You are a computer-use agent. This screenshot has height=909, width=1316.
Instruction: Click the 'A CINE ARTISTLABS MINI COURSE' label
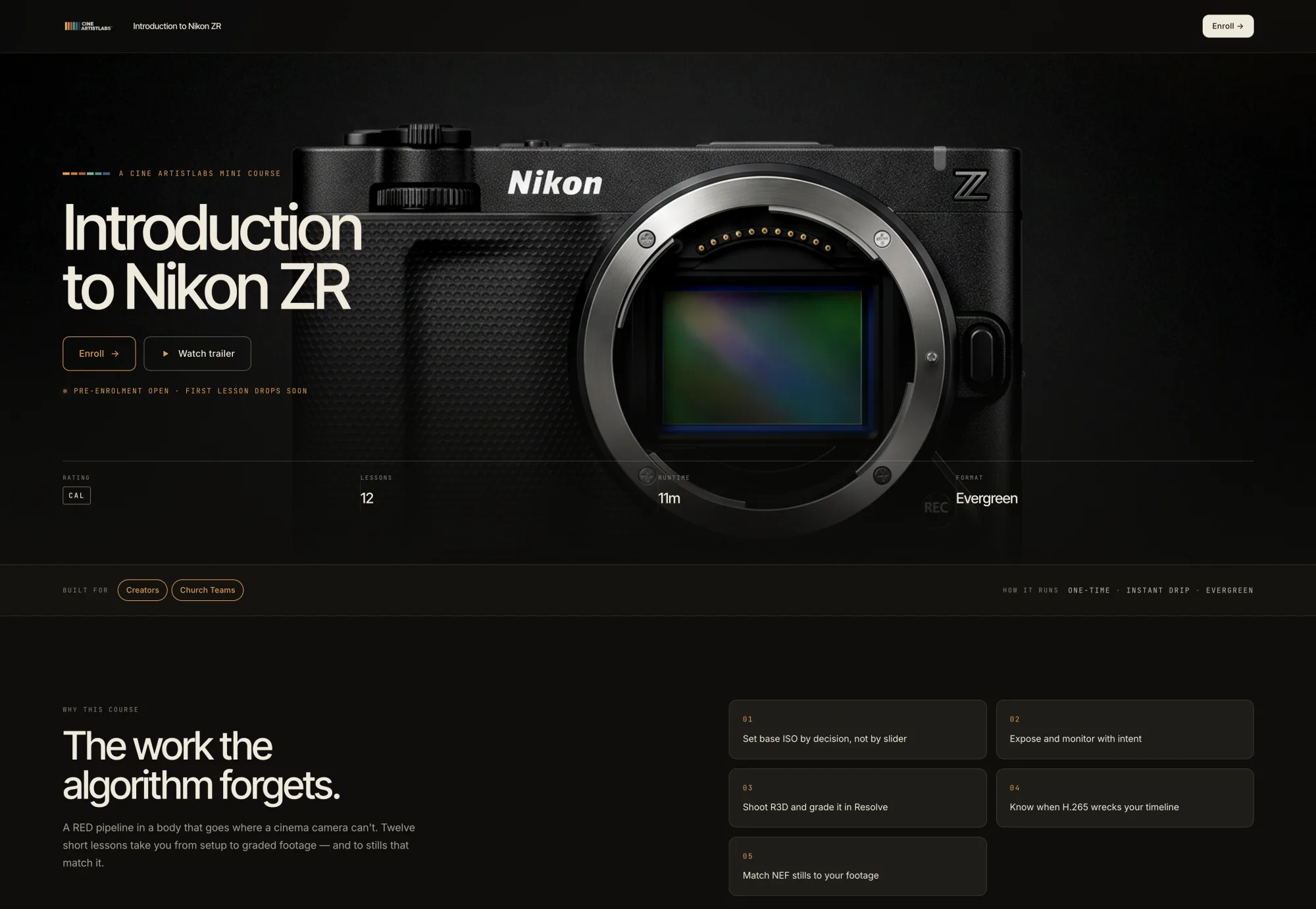click(x=200, y=174)
